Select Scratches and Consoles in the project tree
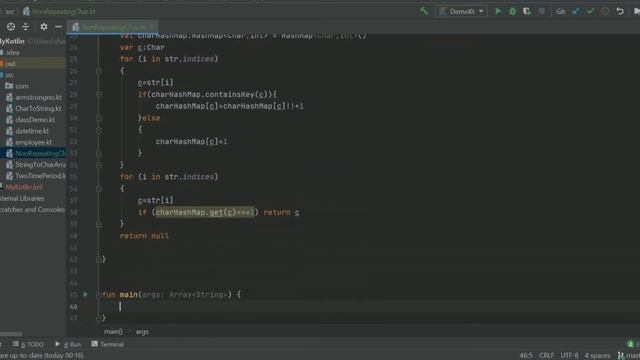640x360 pixels. click(32, 210)
